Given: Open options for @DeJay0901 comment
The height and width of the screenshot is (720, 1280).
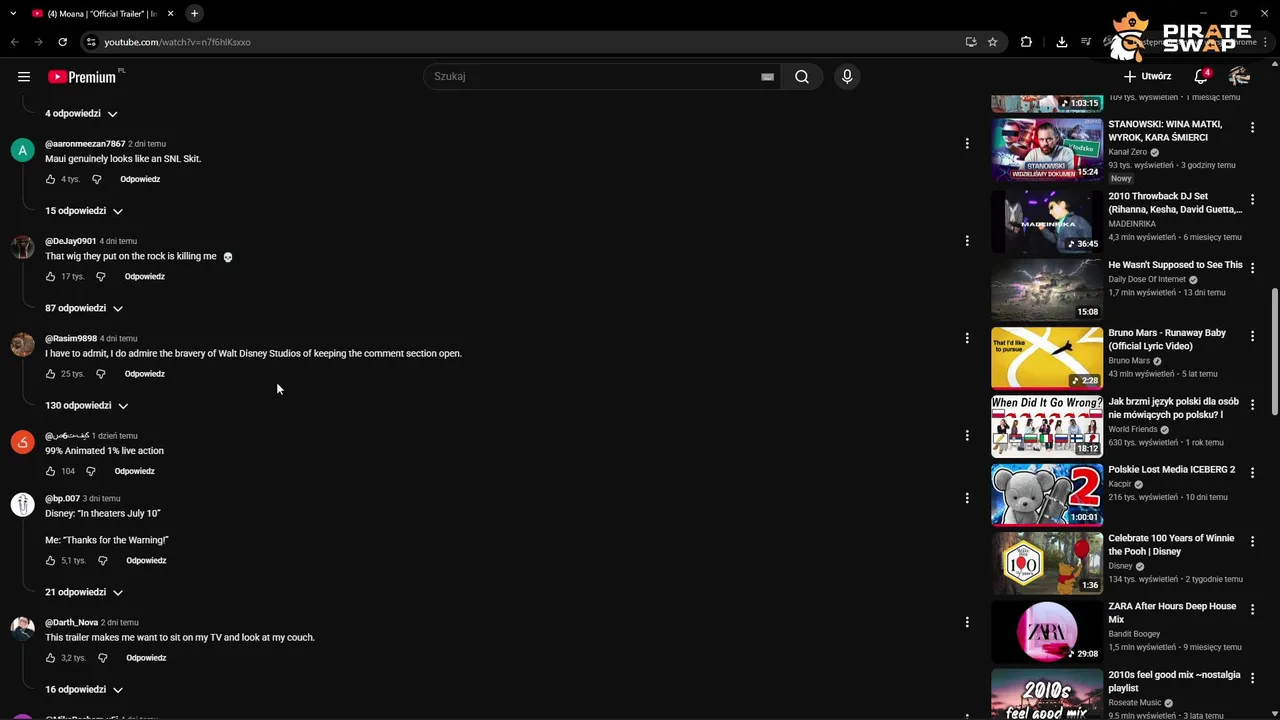Looking at the screenshot, I should [967, 241].
